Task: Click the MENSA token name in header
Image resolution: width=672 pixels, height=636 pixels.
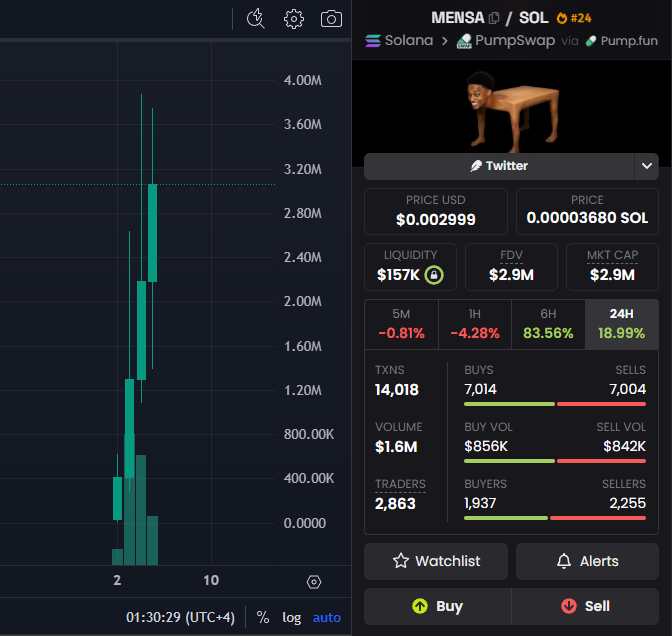Action: coord(458,18)
